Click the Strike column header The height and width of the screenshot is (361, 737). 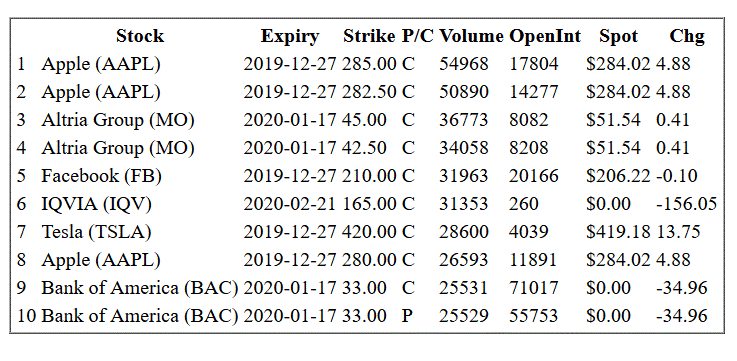point(369,36)
